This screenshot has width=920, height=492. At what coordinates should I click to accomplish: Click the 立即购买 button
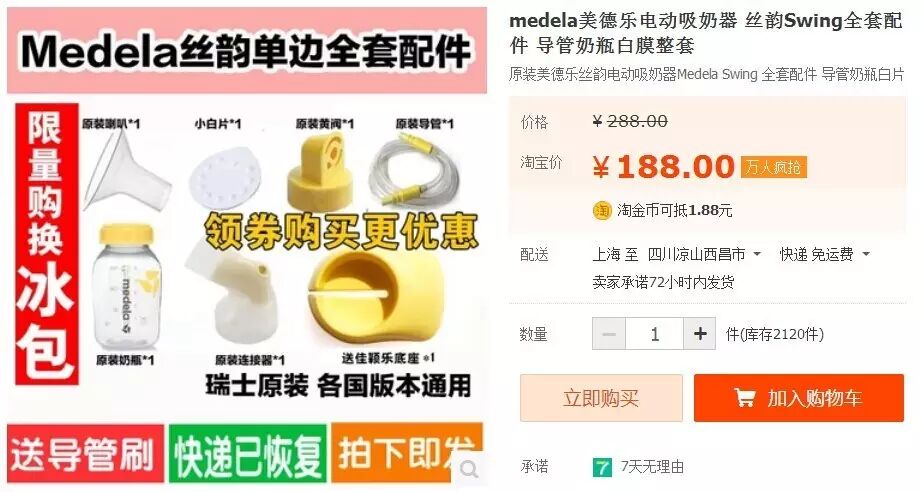[x=601, y=398]
